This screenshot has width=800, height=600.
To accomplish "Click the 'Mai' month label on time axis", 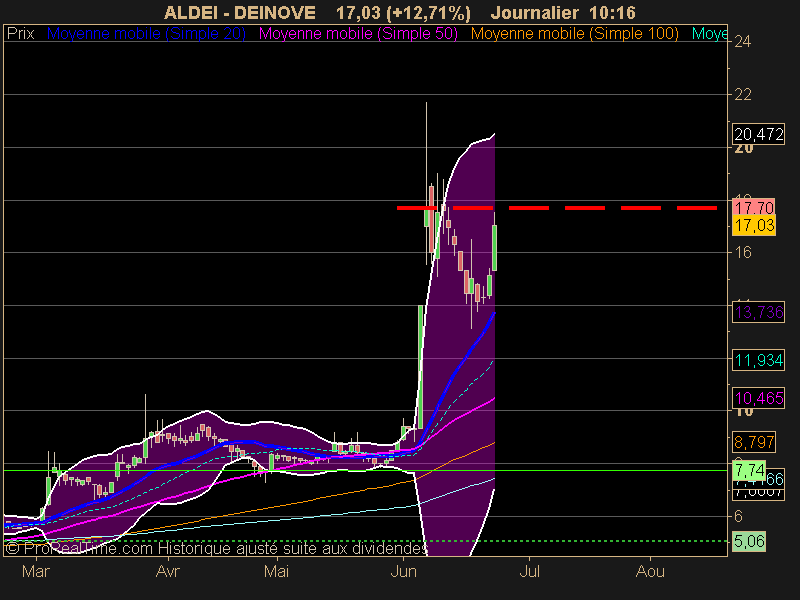I will click(x=276, y=571).
